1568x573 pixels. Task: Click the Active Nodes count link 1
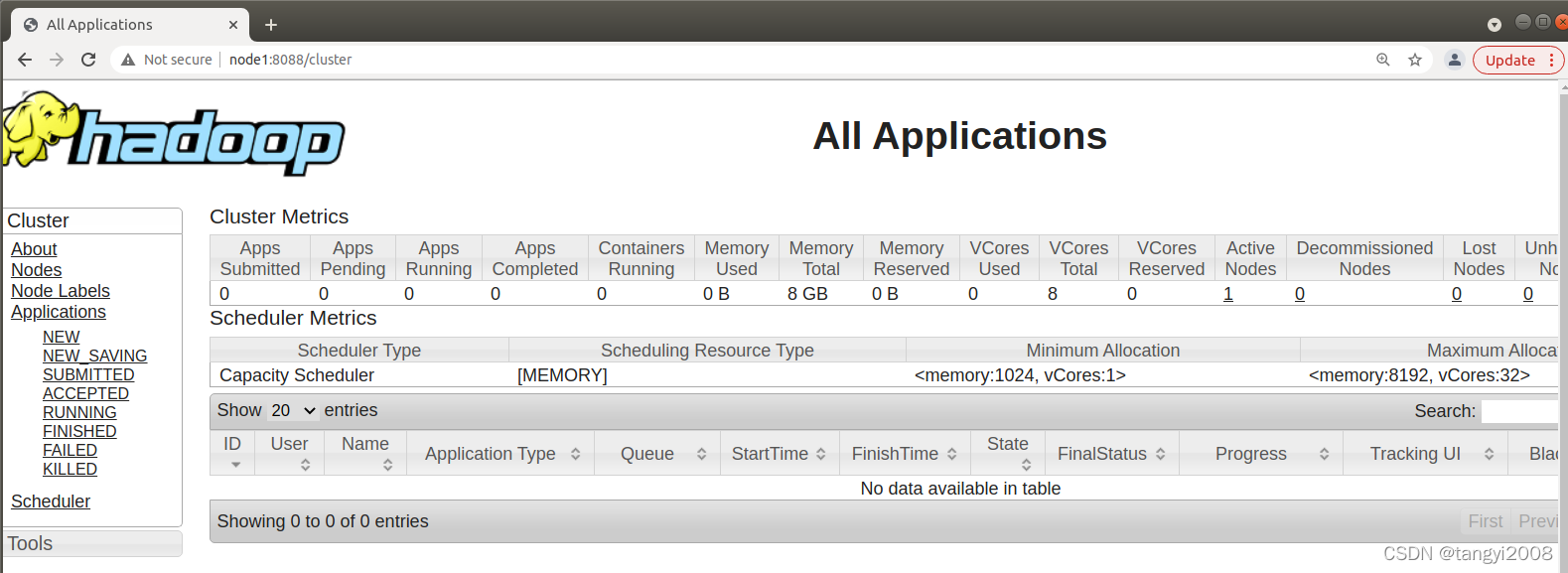[1228, 294]
